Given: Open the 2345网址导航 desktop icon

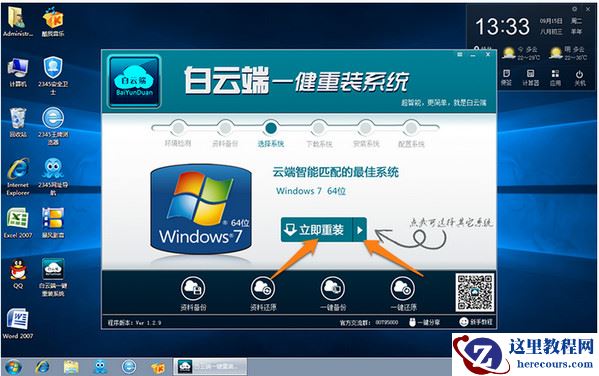Looking at the screenshot, I should click(53, 177).
